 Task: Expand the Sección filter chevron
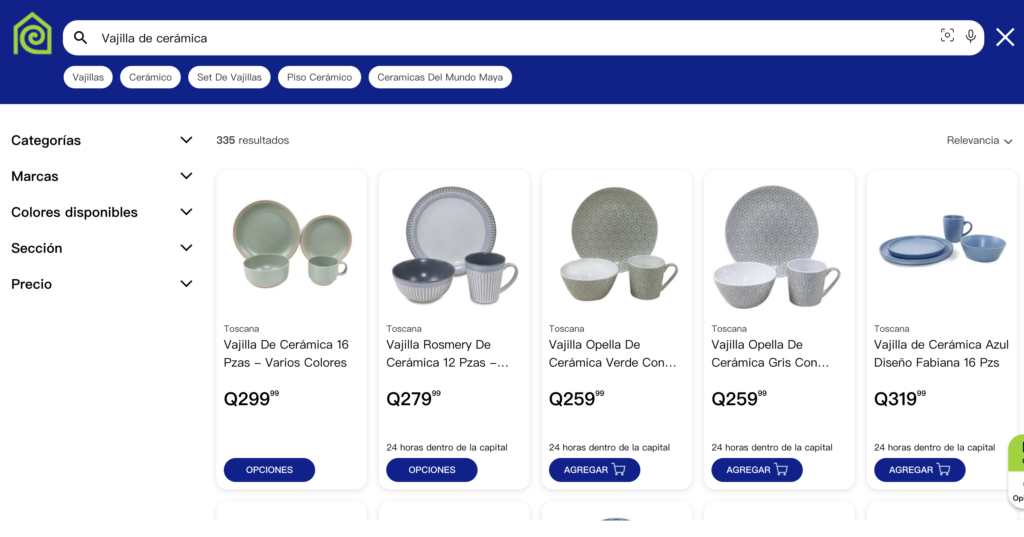click(186, 248)
